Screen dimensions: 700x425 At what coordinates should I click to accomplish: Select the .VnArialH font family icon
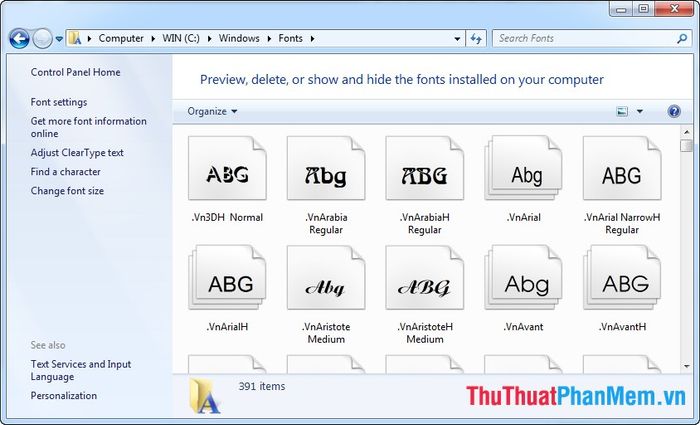click(x=227, y=277)
